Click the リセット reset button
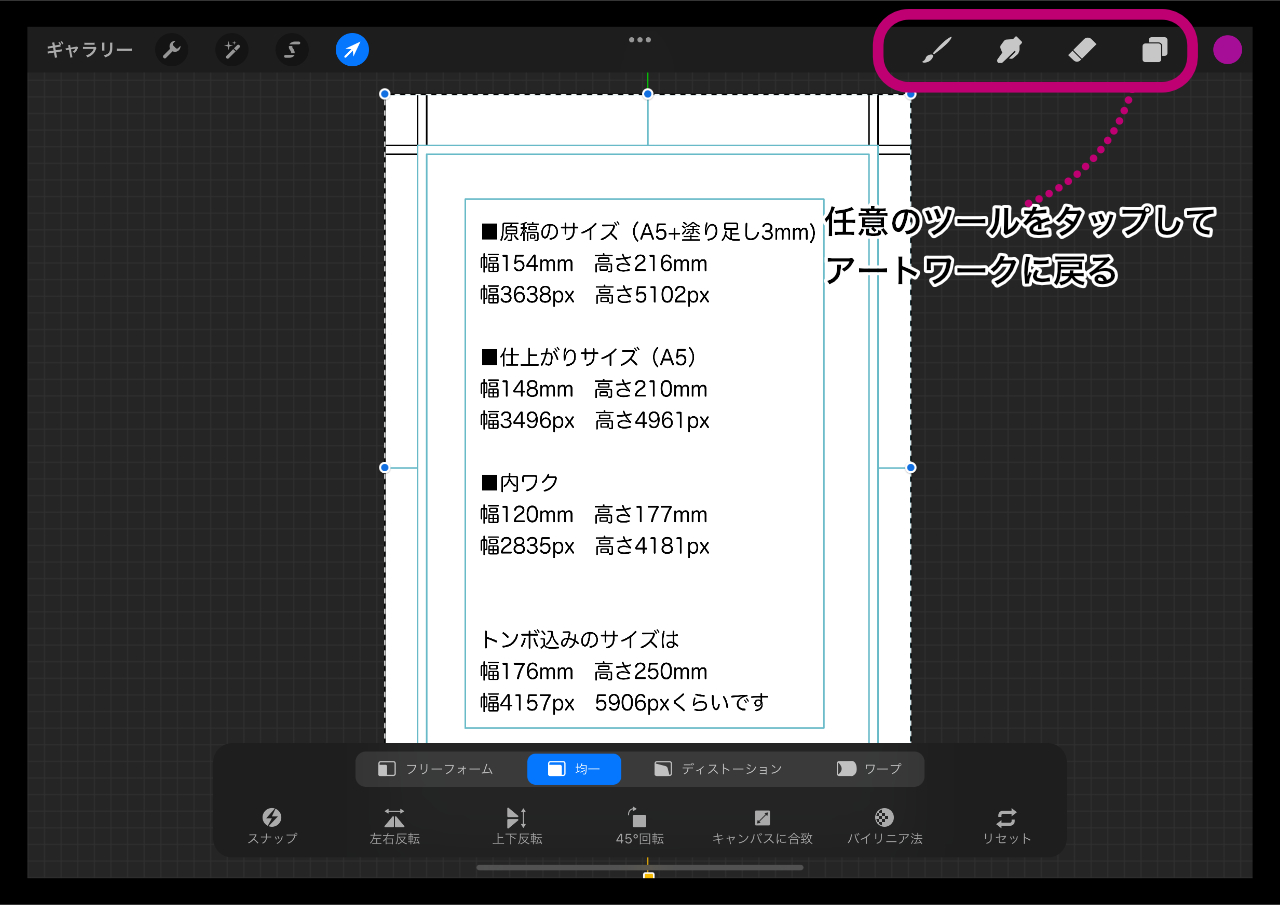Image resolution: width=1280 pixels, height=905 pixels. point(1006,826)
